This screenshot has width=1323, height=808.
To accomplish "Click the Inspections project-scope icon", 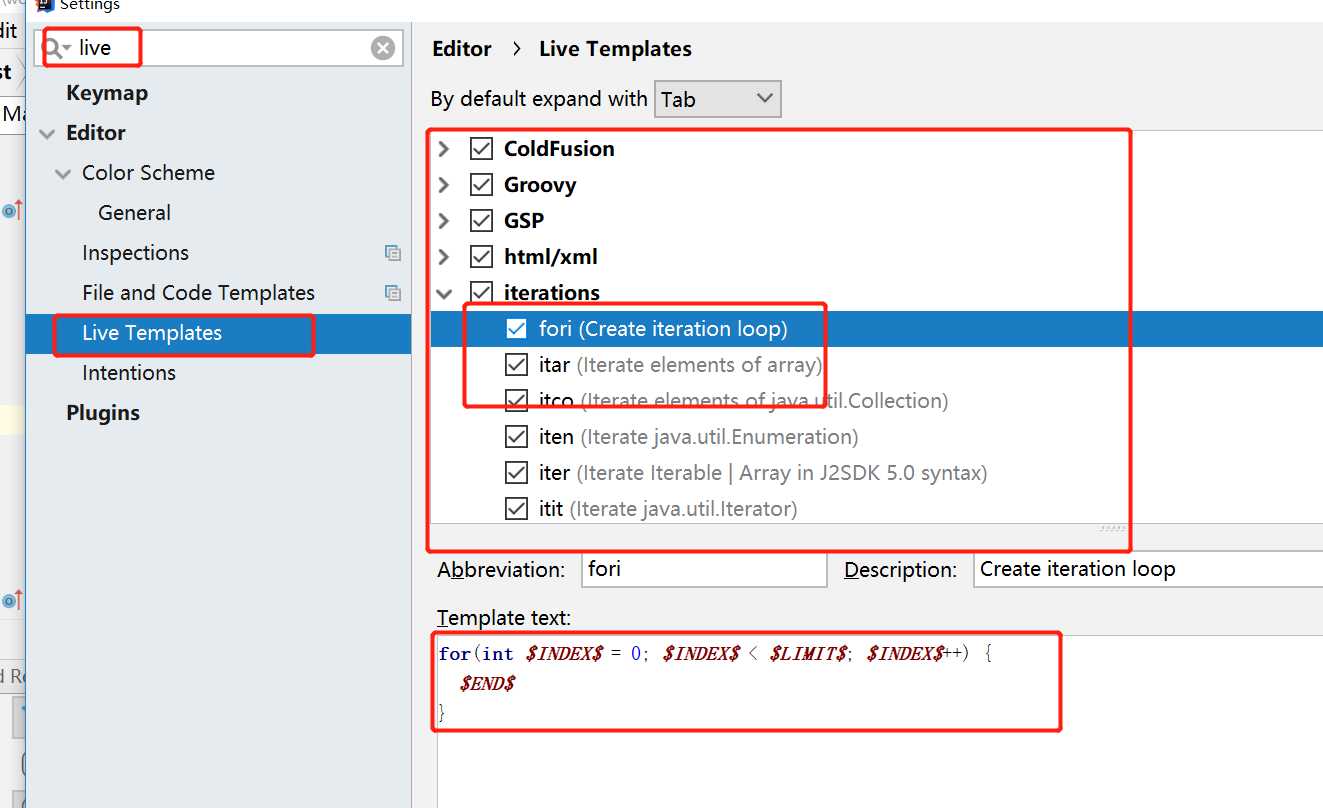I will pyautogui.click(x=393, y=253).
